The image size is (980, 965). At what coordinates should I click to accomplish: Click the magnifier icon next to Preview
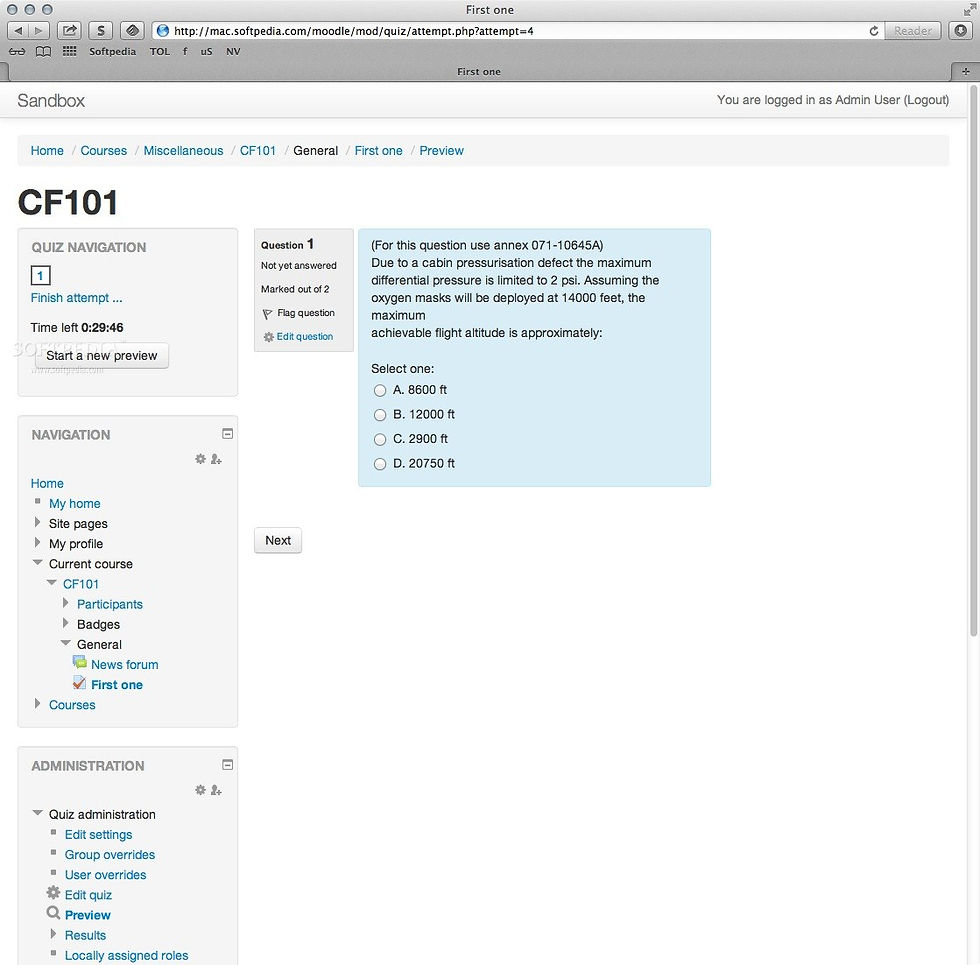pyautogui.click(x=54, y=913)
